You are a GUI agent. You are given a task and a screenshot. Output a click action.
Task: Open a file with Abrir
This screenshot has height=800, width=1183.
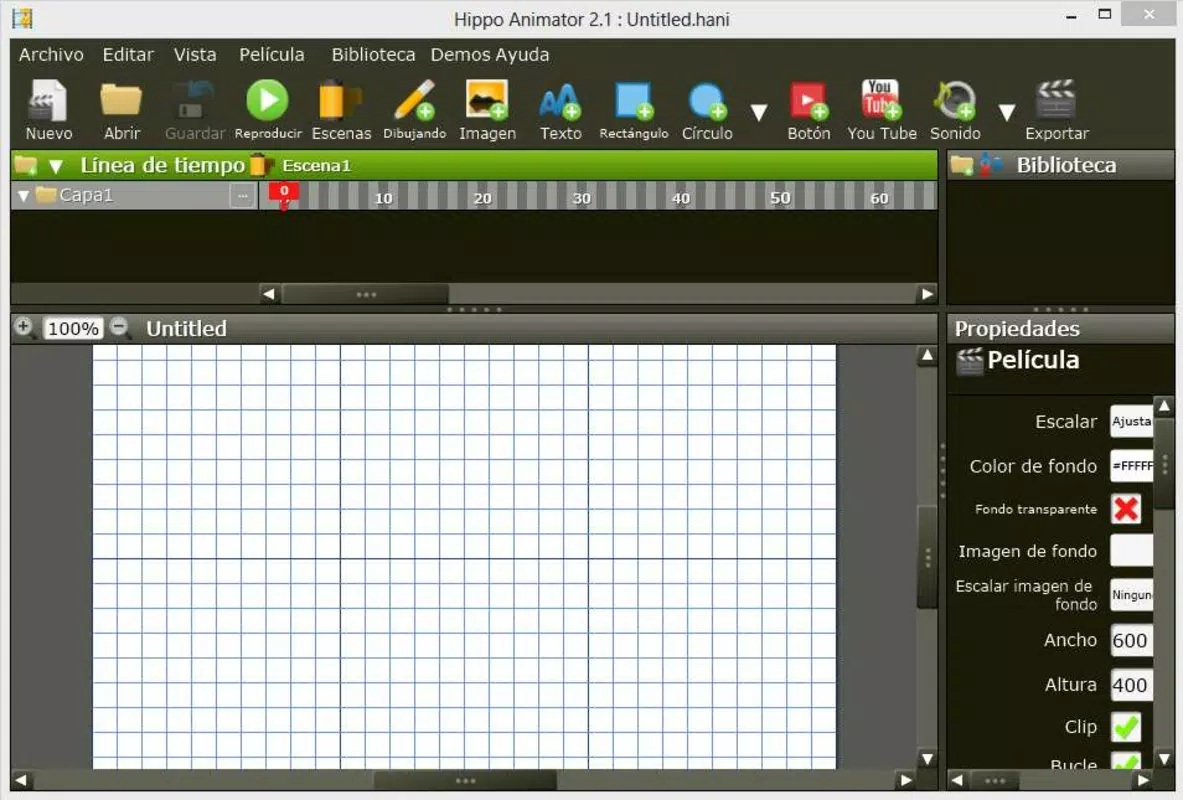pyautogui.click(x=121, y=109)
